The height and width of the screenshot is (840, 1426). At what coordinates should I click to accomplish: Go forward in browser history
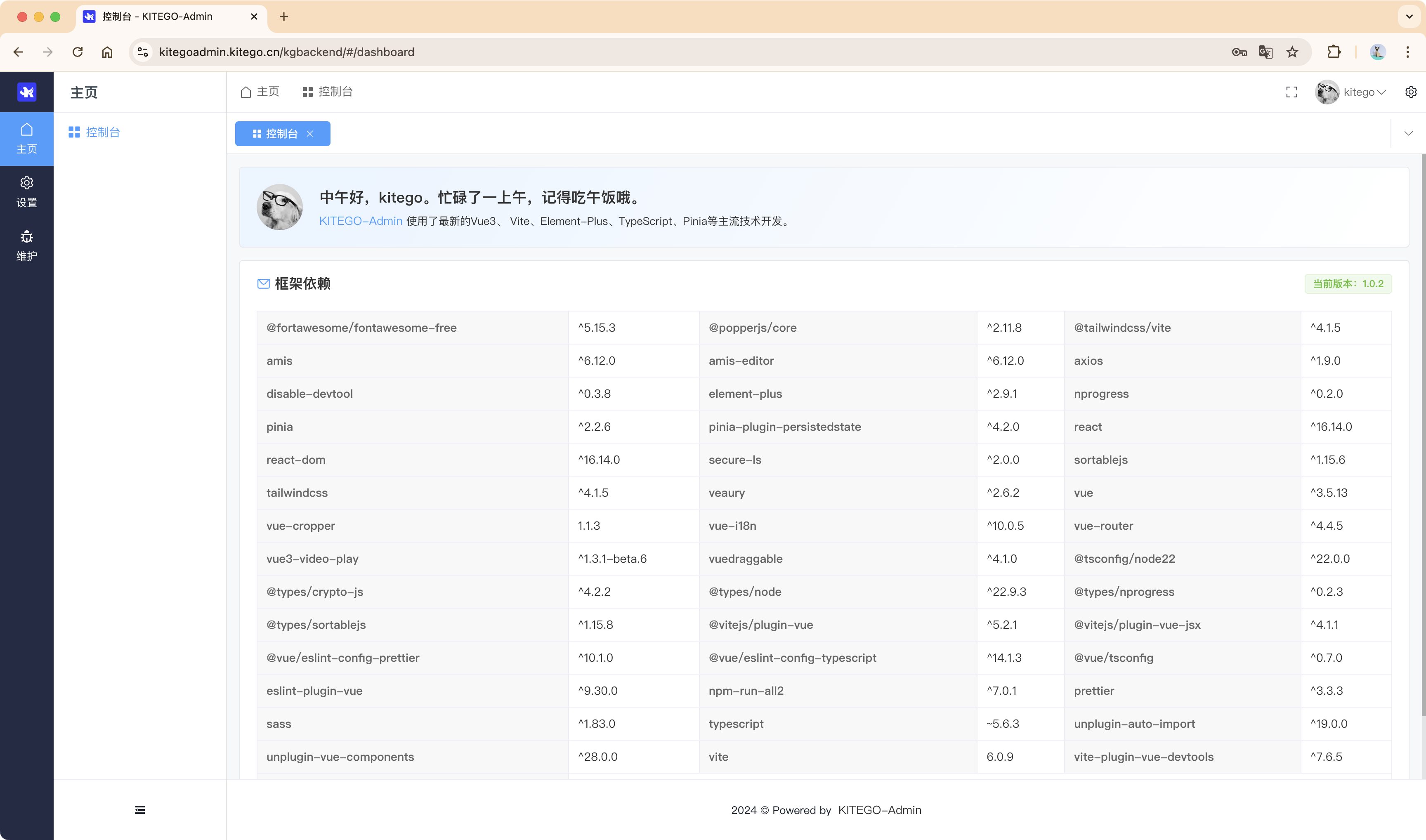47,52
